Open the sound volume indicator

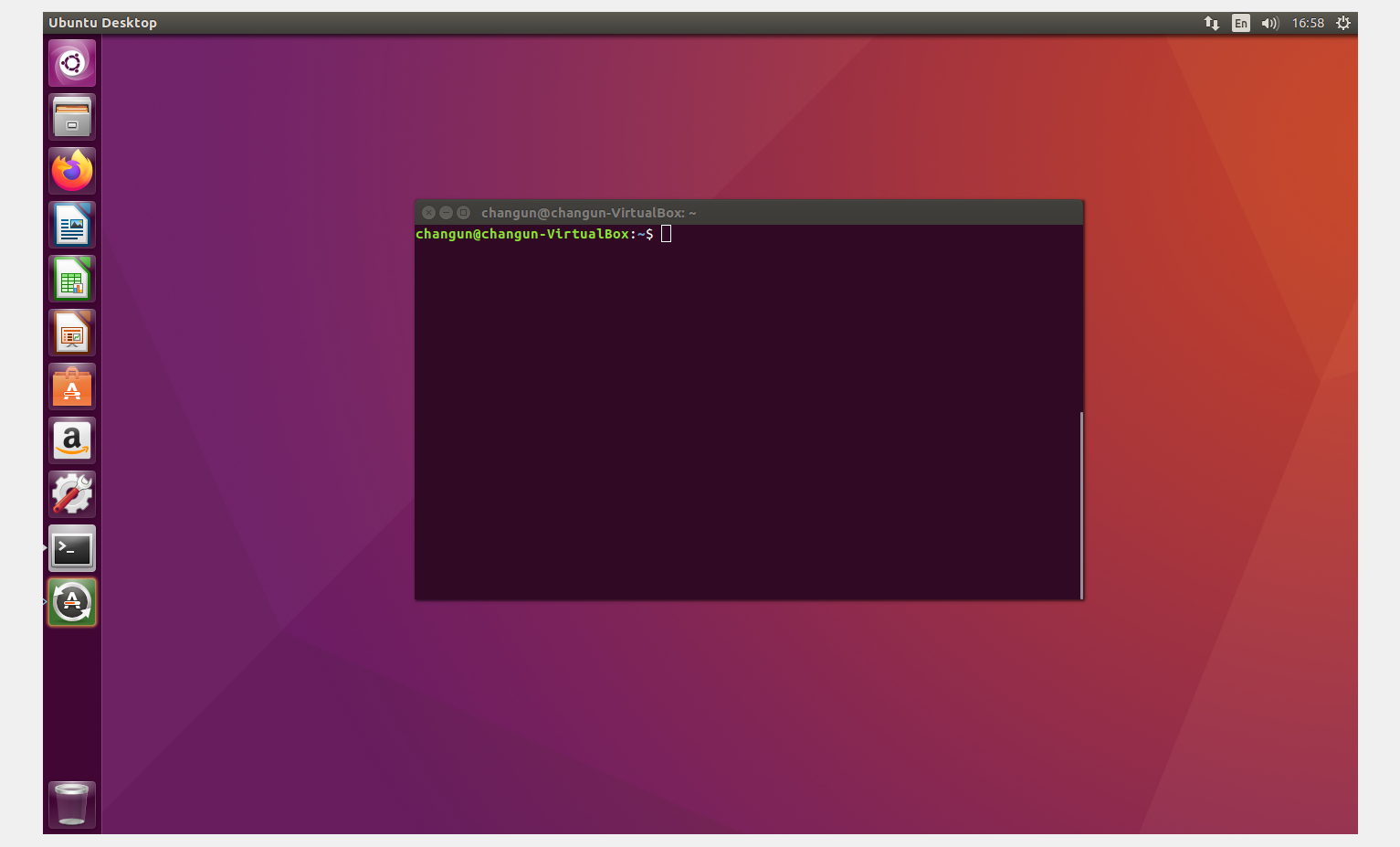(1269, 23)
